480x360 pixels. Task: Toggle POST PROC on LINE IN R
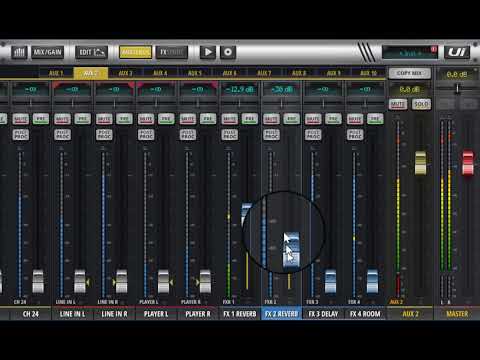coord(104,135)
